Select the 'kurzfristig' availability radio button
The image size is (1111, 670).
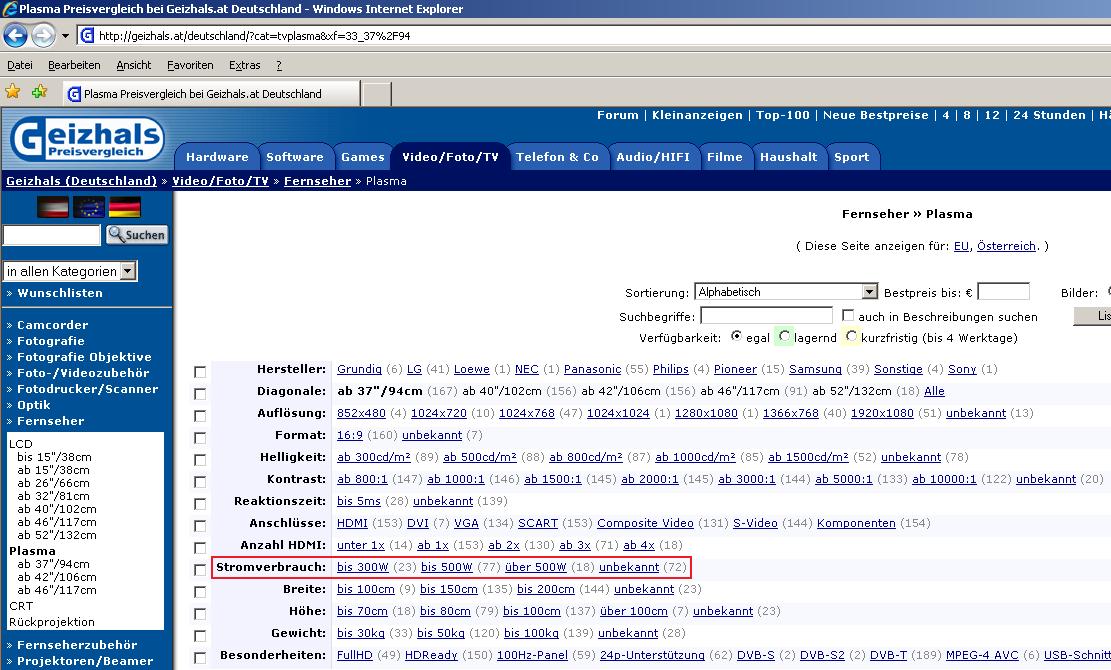pyautogui.click(x=851, y=336)
